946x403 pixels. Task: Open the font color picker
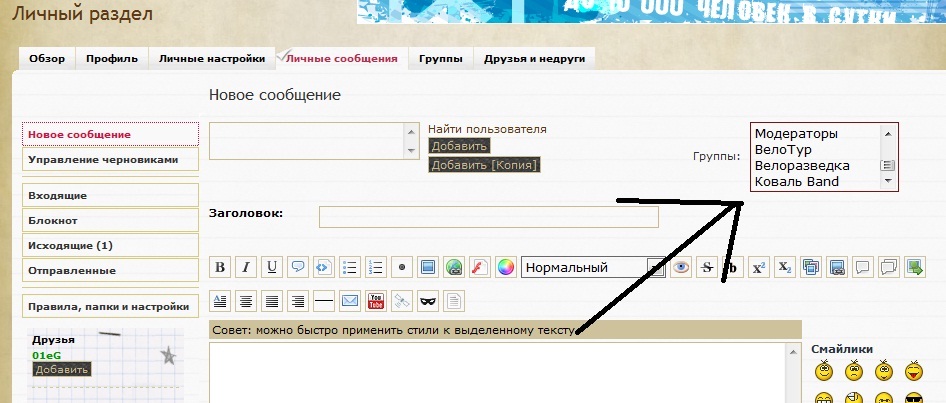coord(506,267)
